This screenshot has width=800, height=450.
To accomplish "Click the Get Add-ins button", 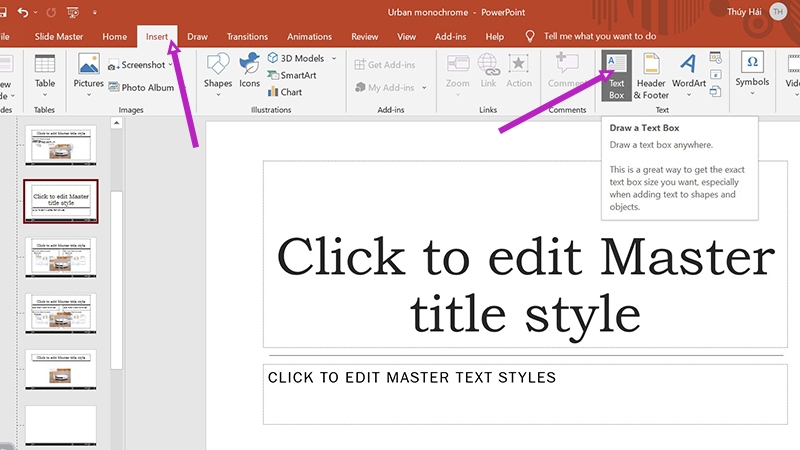I will (x=385, y=65).
